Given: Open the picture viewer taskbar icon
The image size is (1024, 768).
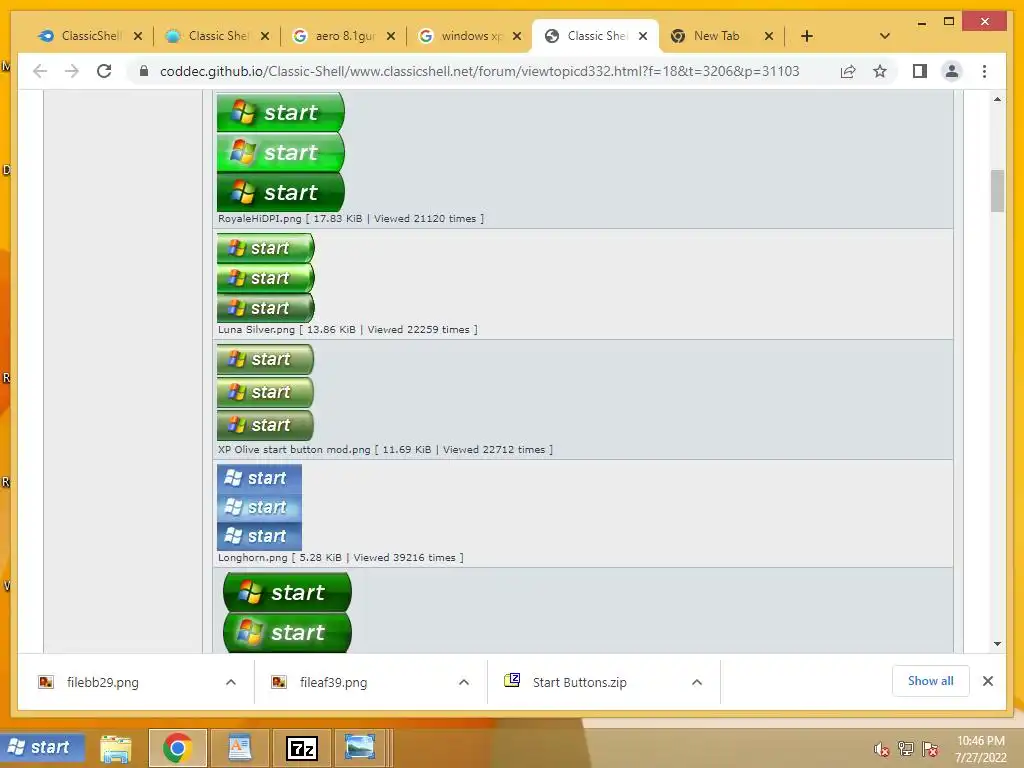Looking at the screenshot, I should (x=360, y=748).
